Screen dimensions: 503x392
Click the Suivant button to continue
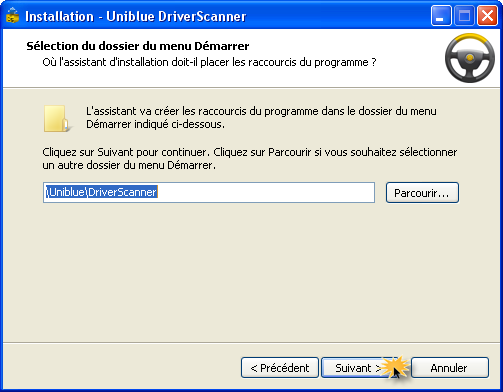[x=360, y=368]
